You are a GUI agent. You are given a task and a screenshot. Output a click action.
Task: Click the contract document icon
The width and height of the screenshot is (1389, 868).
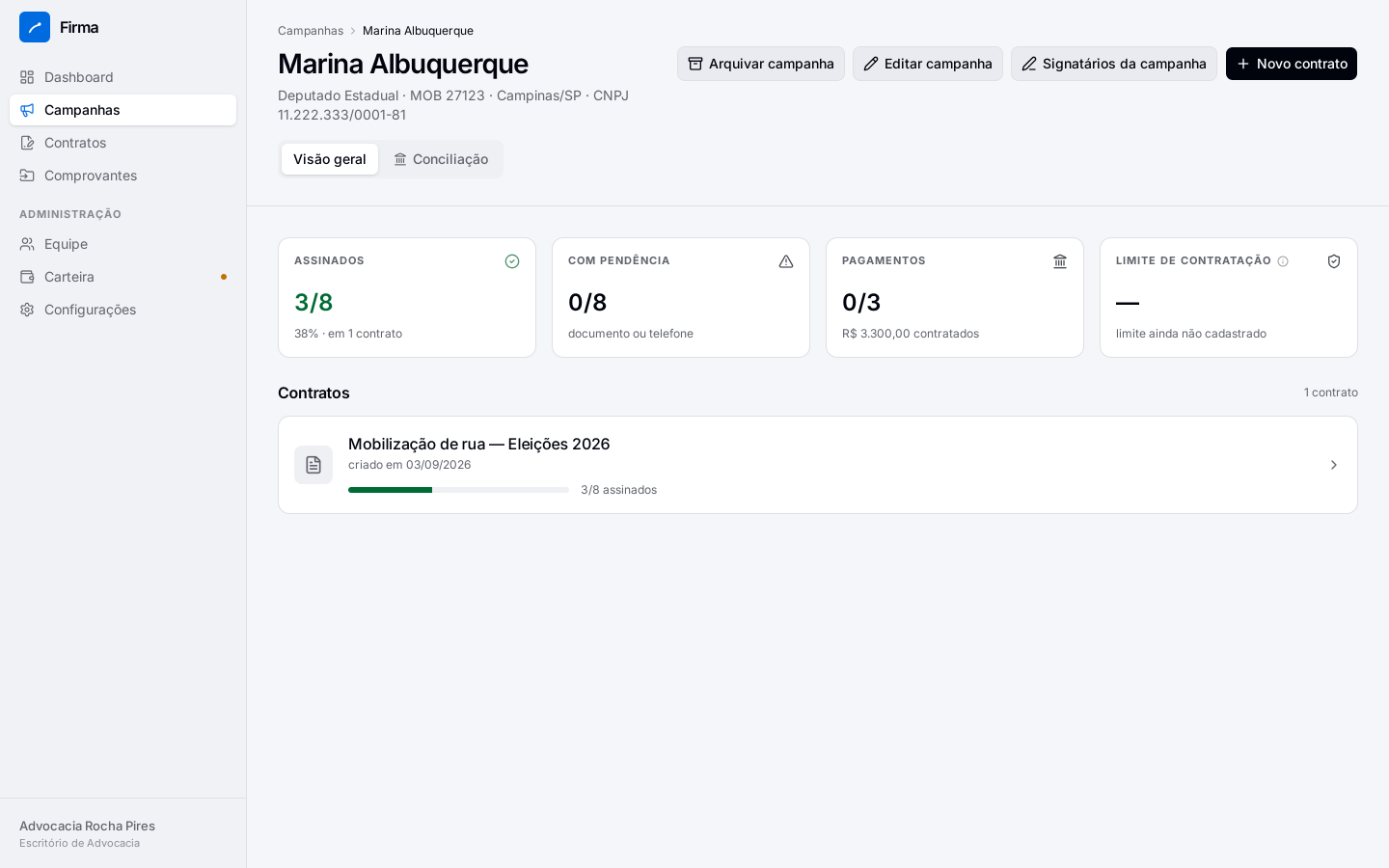(x=313, y=465)
